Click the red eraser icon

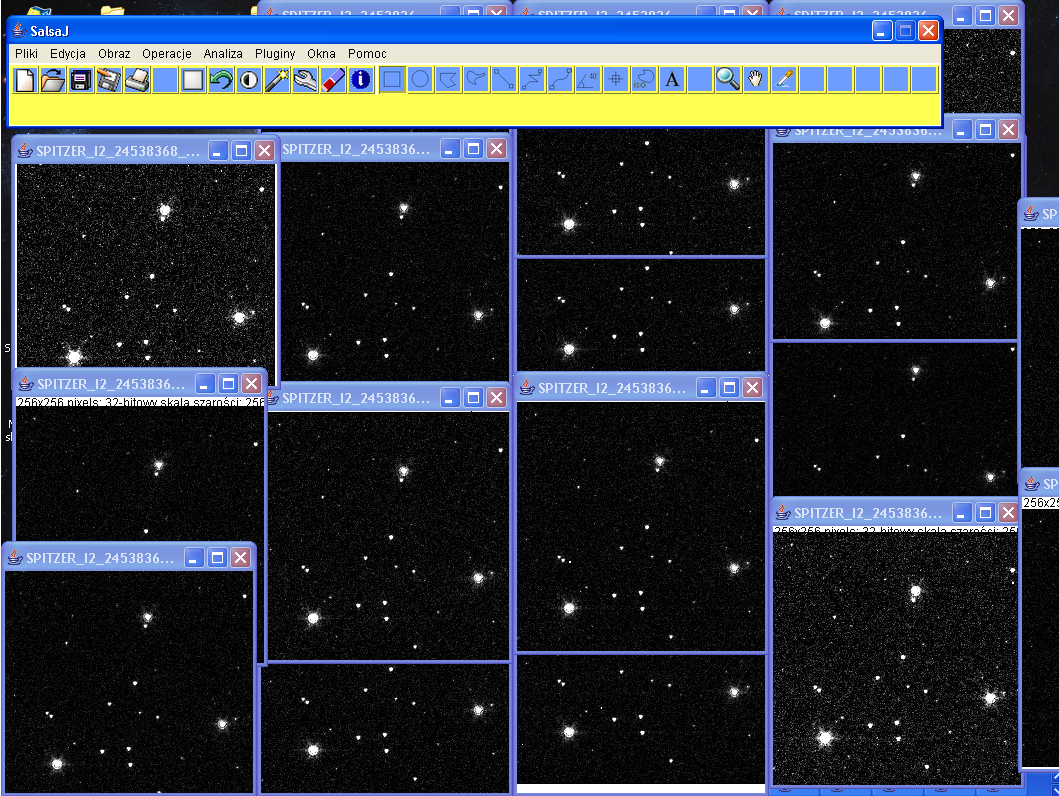(333, 80)
